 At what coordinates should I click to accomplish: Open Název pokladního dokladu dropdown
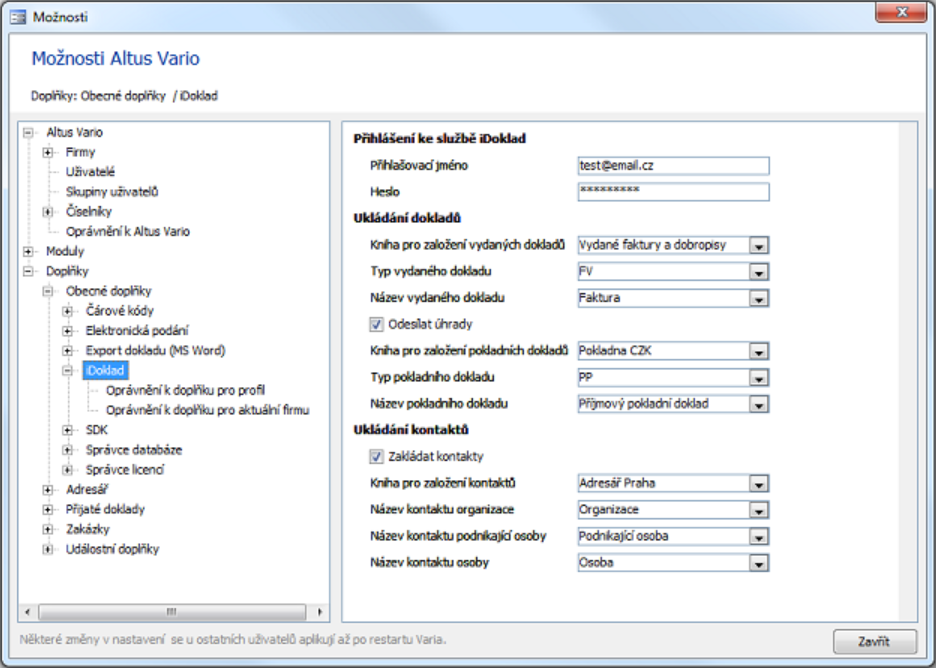pos(759,404)
